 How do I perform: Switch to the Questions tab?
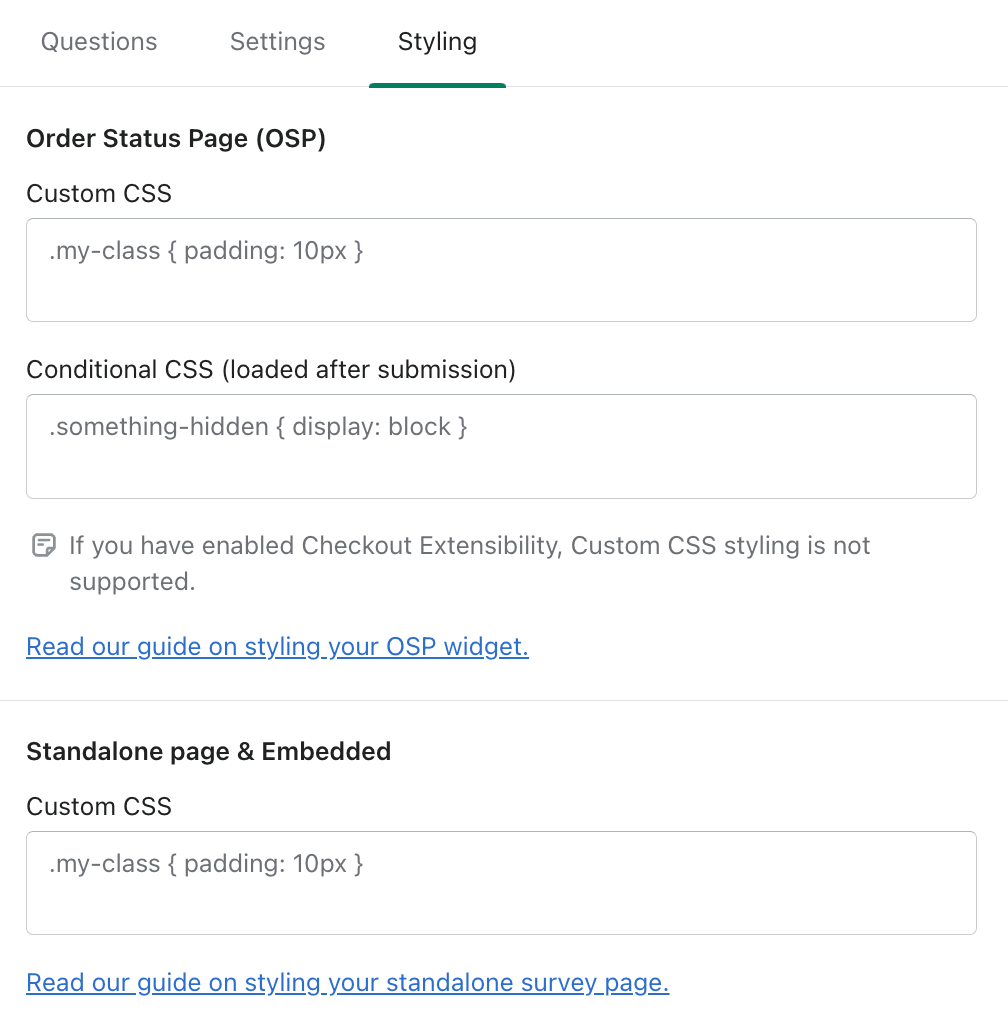click(x=99, y=42)
